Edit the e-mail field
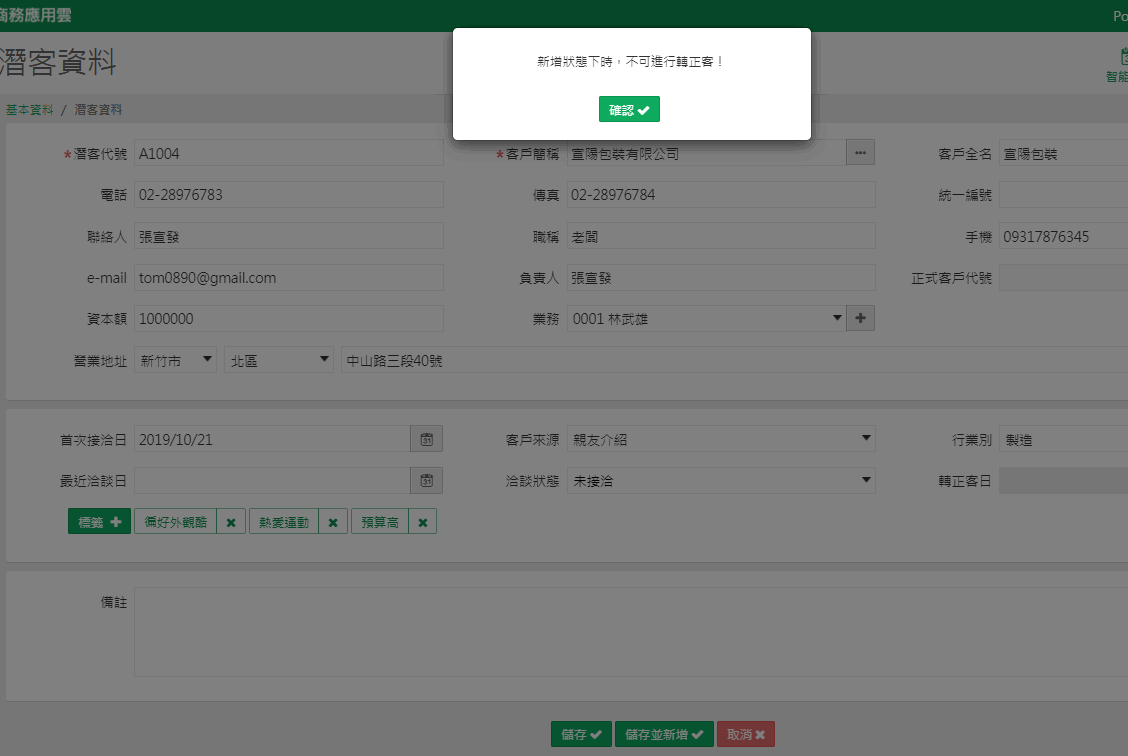 [288, 277]
